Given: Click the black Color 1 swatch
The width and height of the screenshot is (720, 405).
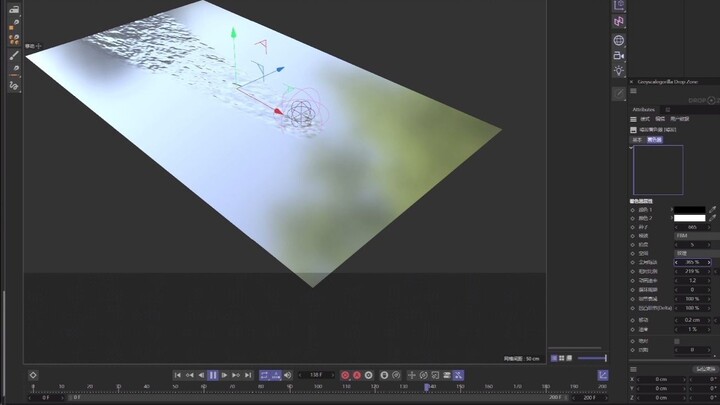Looking at the screenshot, I should click(689, 210).
